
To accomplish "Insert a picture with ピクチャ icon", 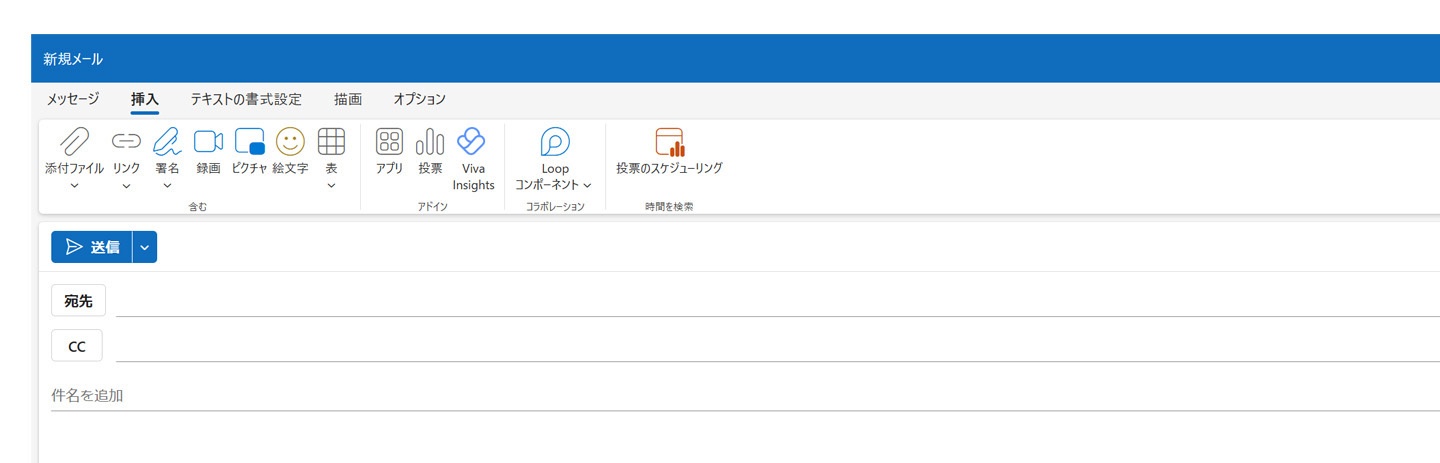I will click(249, 141).
